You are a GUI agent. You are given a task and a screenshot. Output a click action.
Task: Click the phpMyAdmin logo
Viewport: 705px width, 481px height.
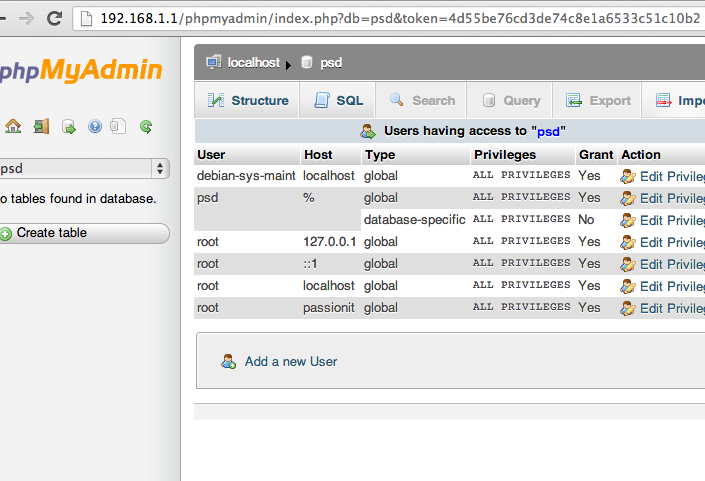[x=81, y=71]
